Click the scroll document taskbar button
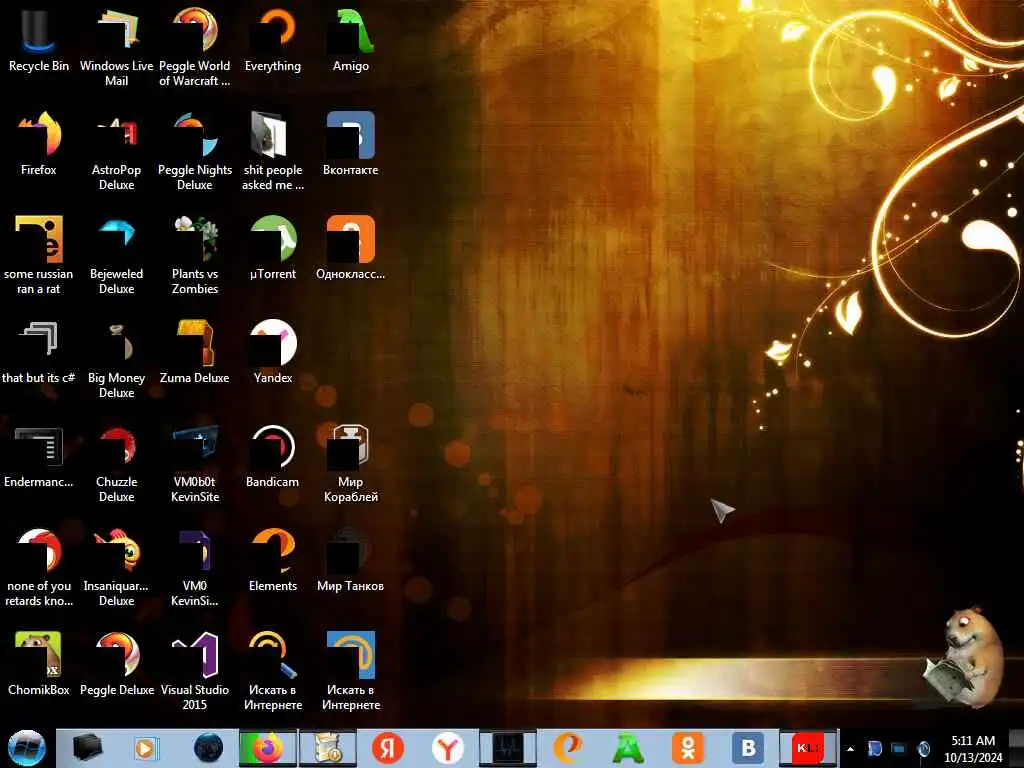Screen dimensions: 1024x768 [328, 748]
